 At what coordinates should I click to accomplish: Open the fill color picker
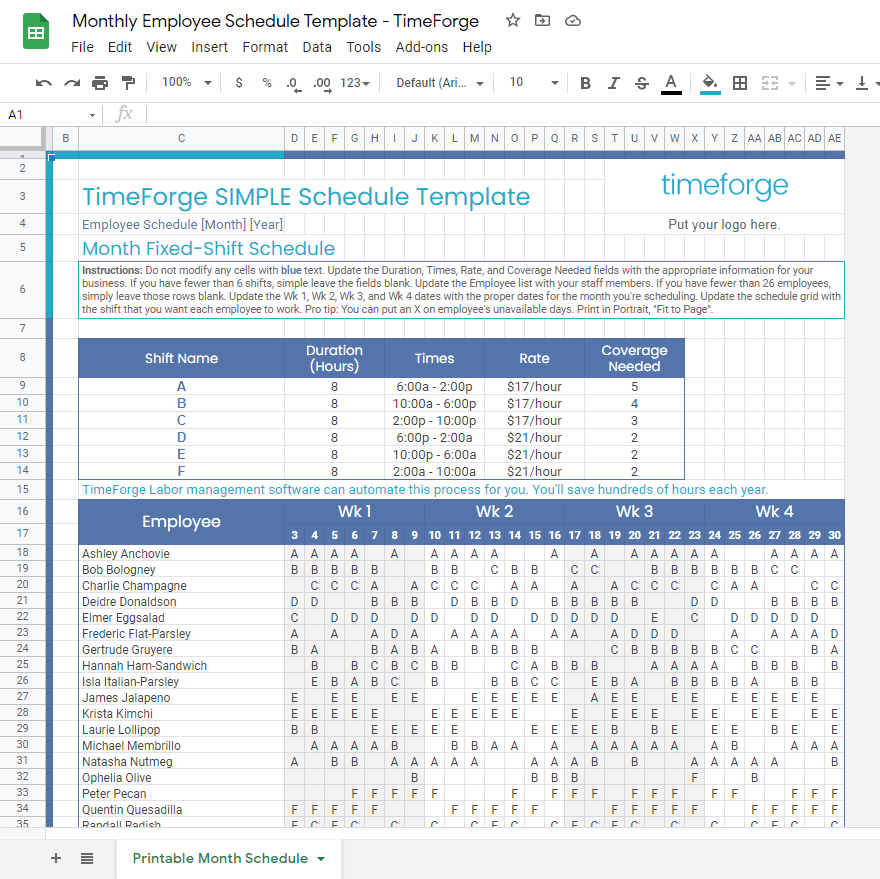[710, 83]
